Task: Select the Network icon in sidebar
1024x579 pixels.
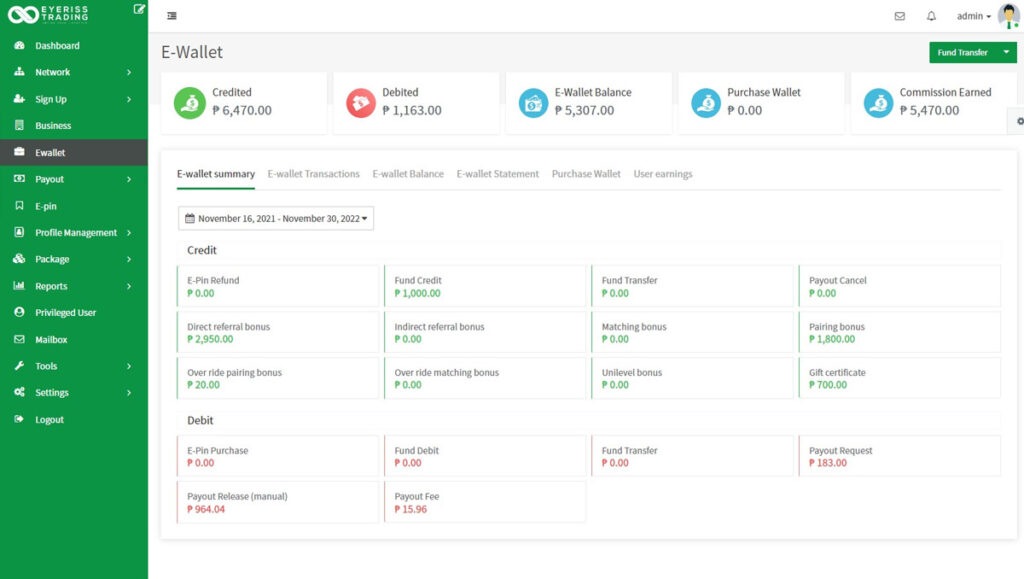Action: point(20,72)
